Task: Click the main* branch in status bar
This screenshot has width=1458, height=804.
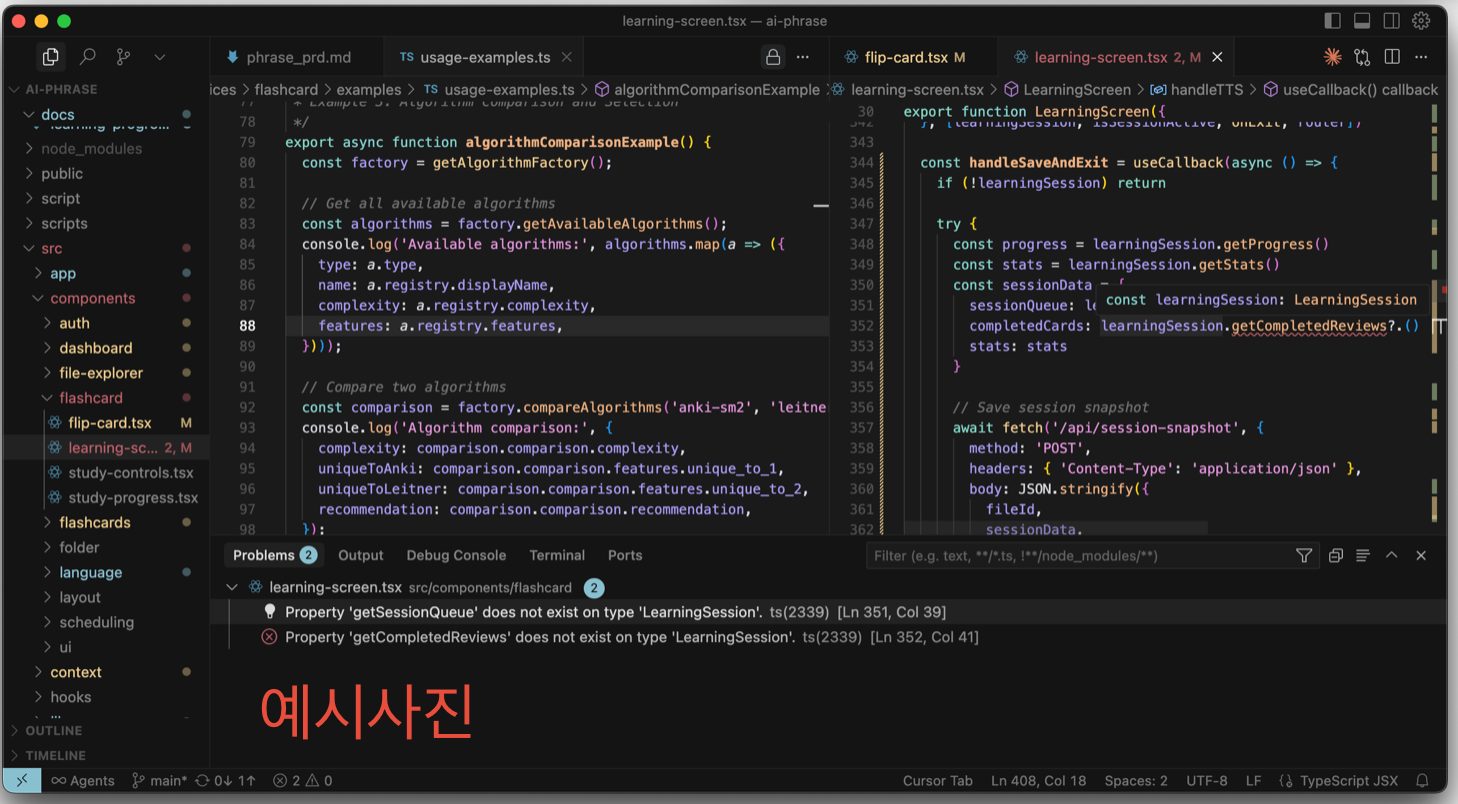Action: [x=160, y=781]
